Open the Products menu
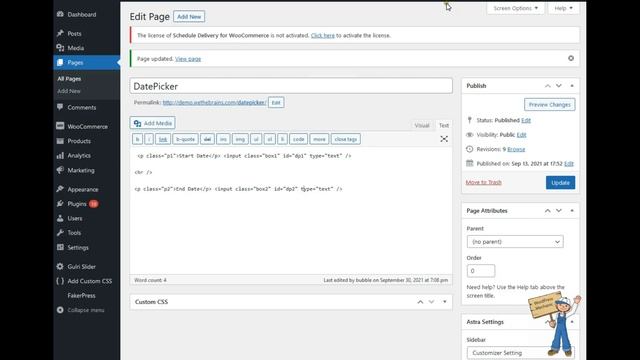This screenshot has width=640, height=360. click(x=79, y=141)
